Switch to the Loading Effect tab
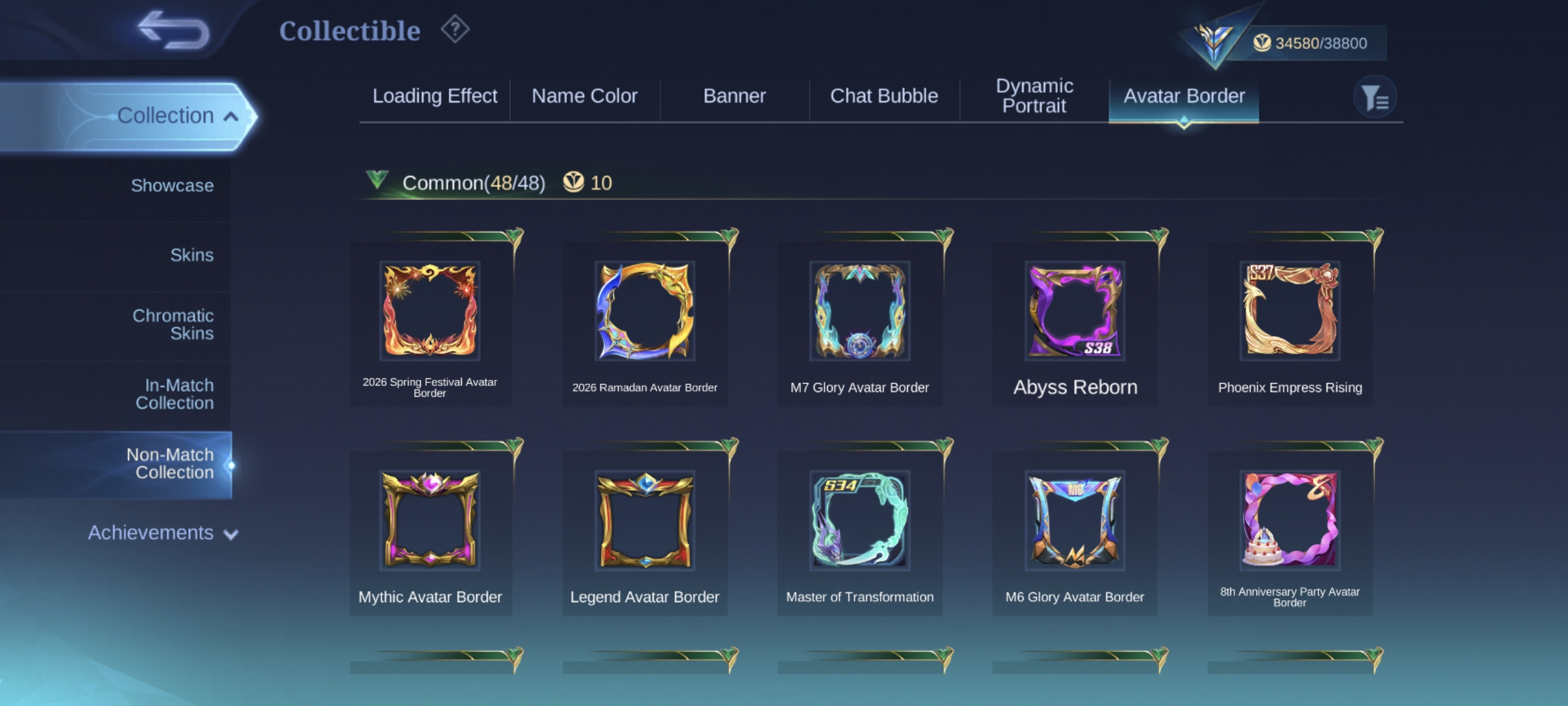The image size is (1568, 706). 434,96
